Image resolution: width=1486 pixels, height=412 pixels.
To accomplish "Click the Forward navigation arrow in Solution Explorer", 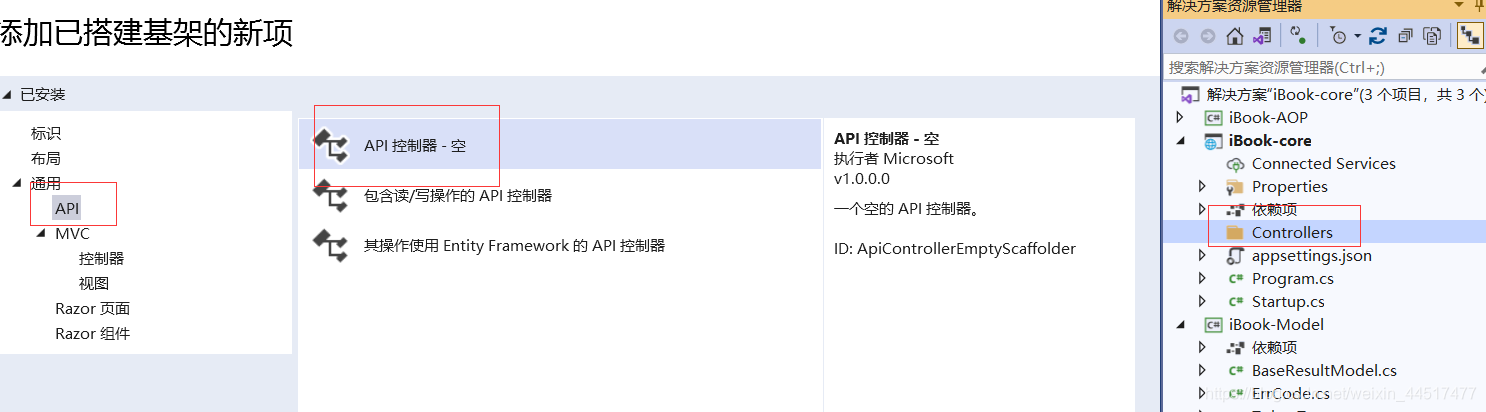I will coord(1208,36).
